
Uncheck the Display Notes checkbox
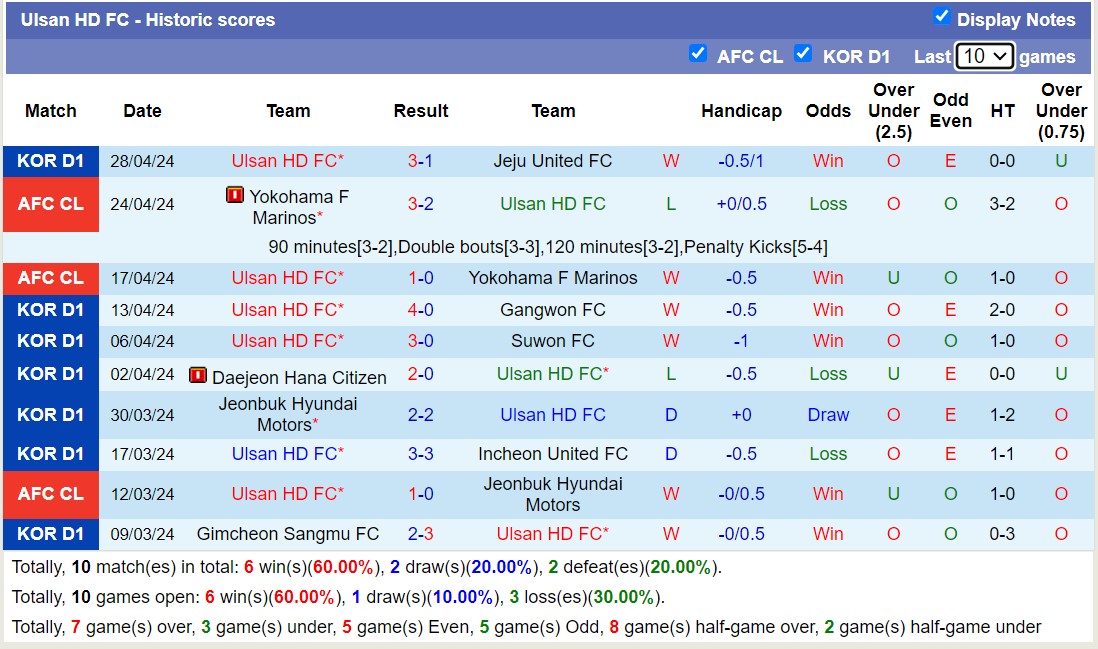941,17
